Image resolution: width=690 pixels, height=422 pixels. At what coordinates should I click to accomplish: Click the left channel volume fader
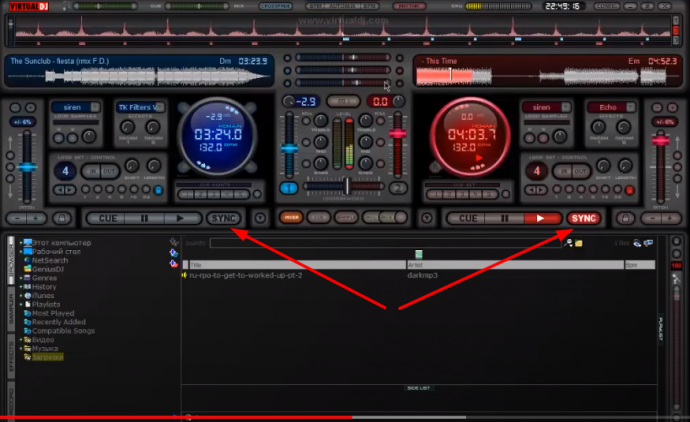(x=289, y=149)
